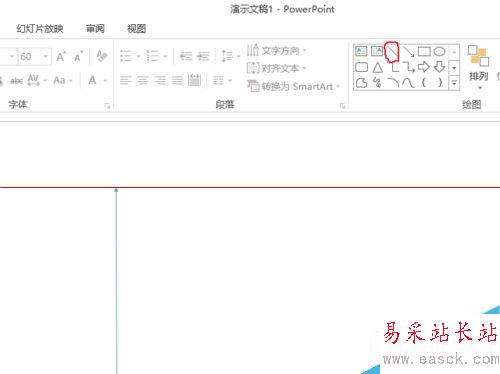Expand the font name dropdown arrow
This screenshot has width=500, height=374.
(x=12, y=57)
